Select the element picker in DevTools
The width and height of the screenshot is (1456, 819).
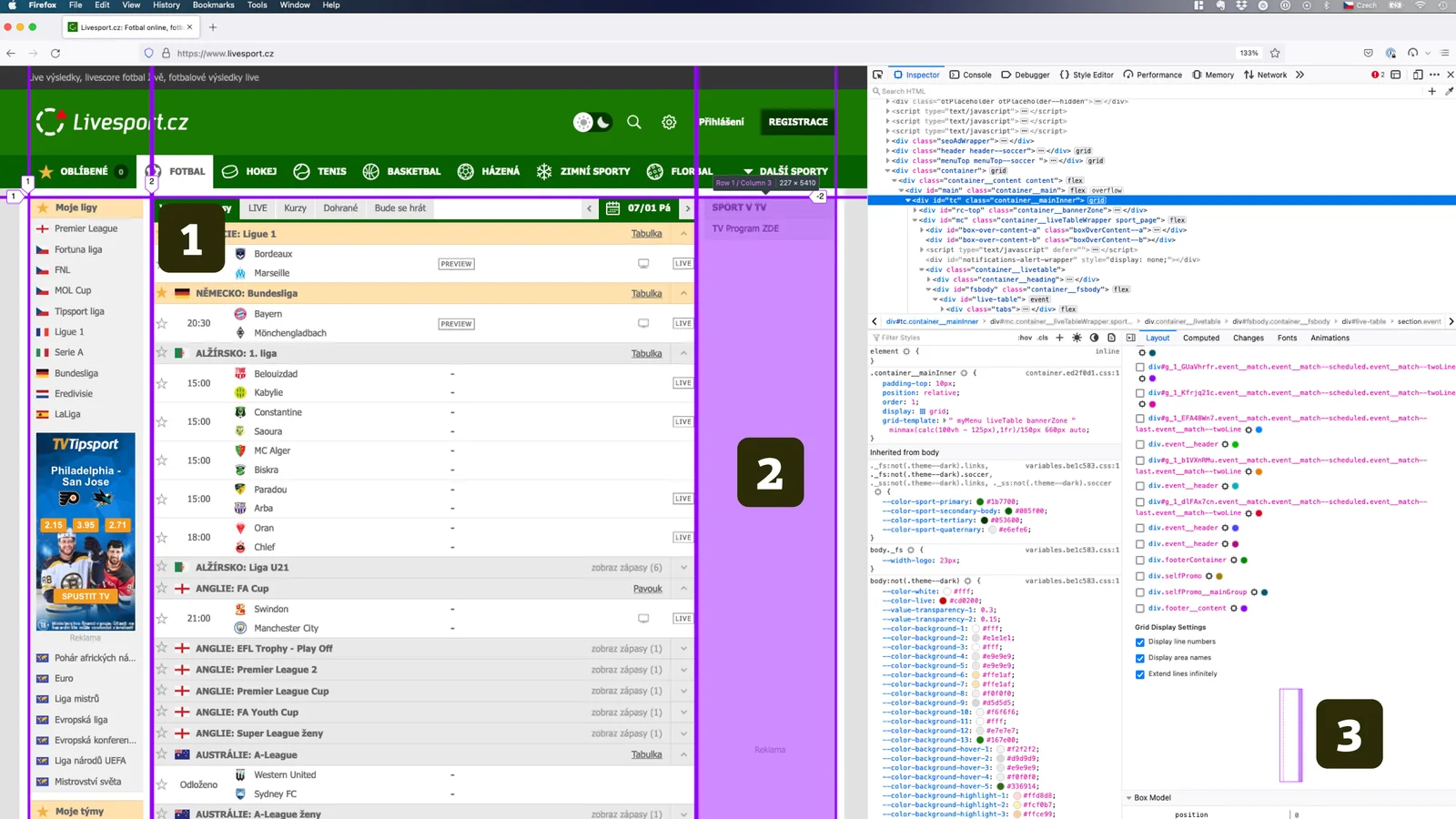pos(876,75)
